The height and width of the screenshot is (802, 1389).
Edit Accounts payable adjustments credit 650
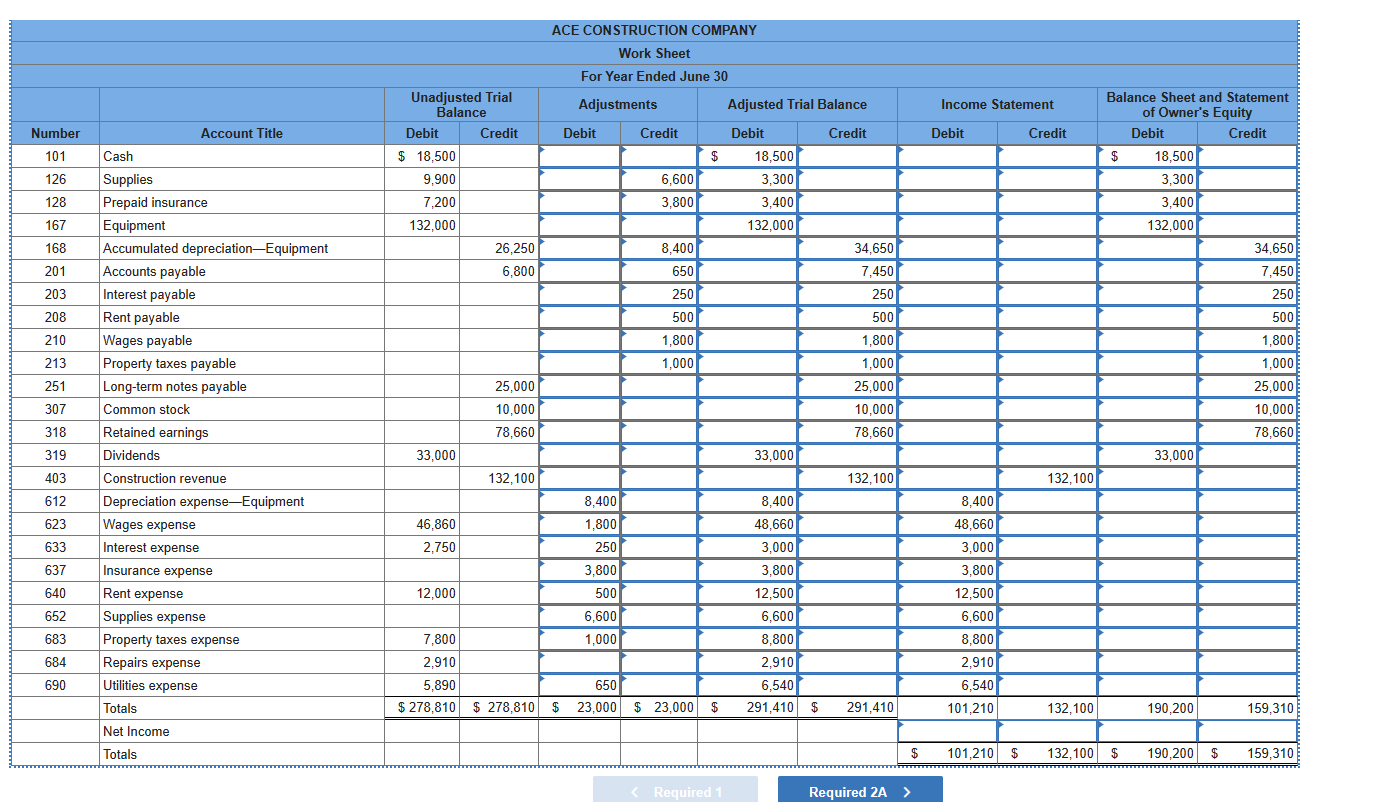coord(658,271)
